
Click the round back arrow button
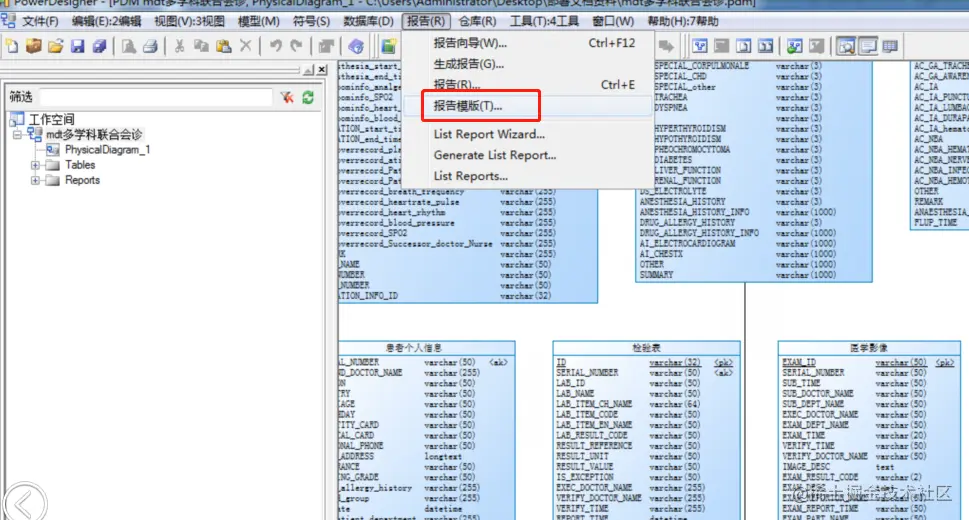click(x=25, y=504)
